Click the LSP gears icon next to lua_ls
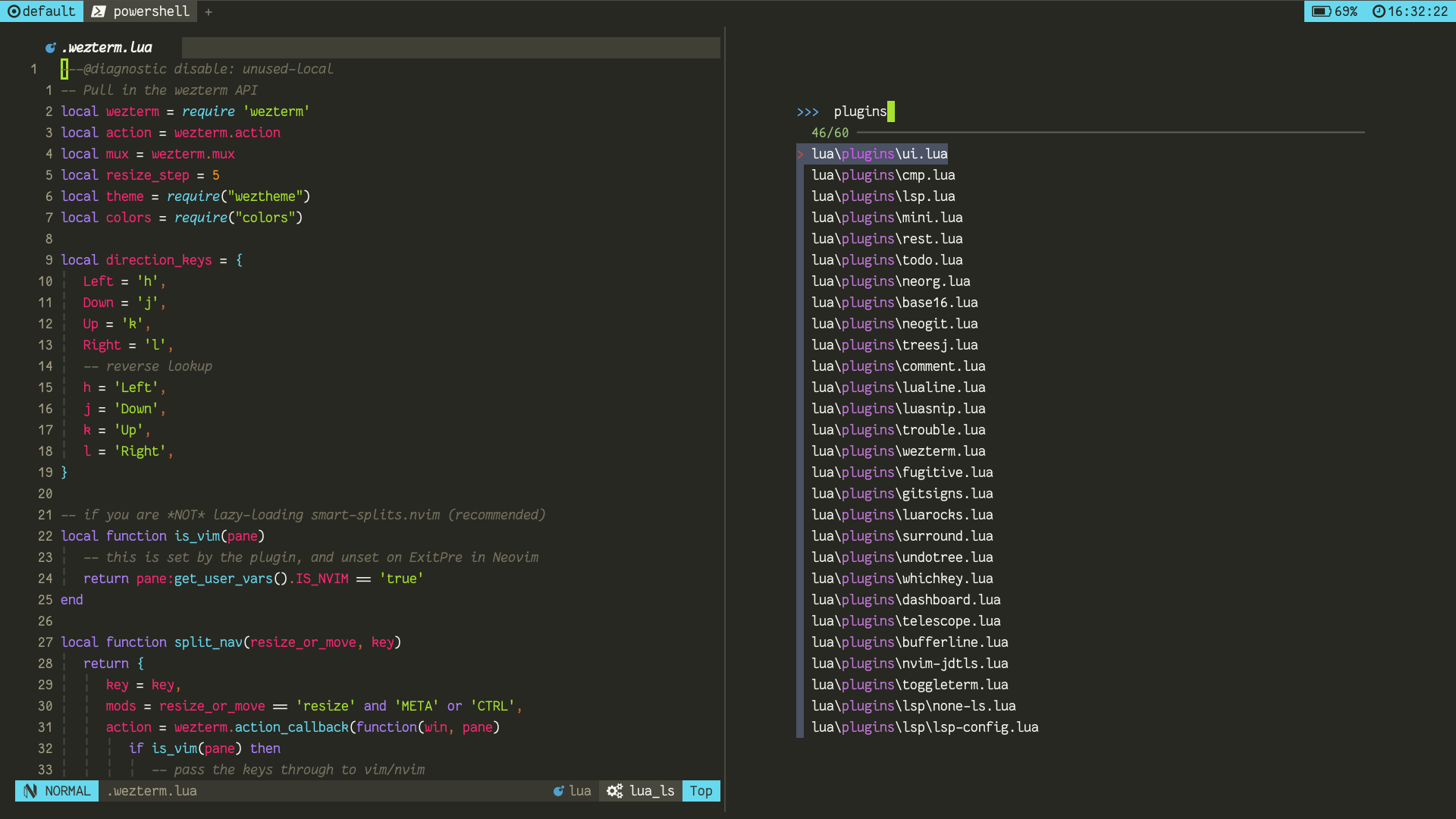 pos(615,791)
